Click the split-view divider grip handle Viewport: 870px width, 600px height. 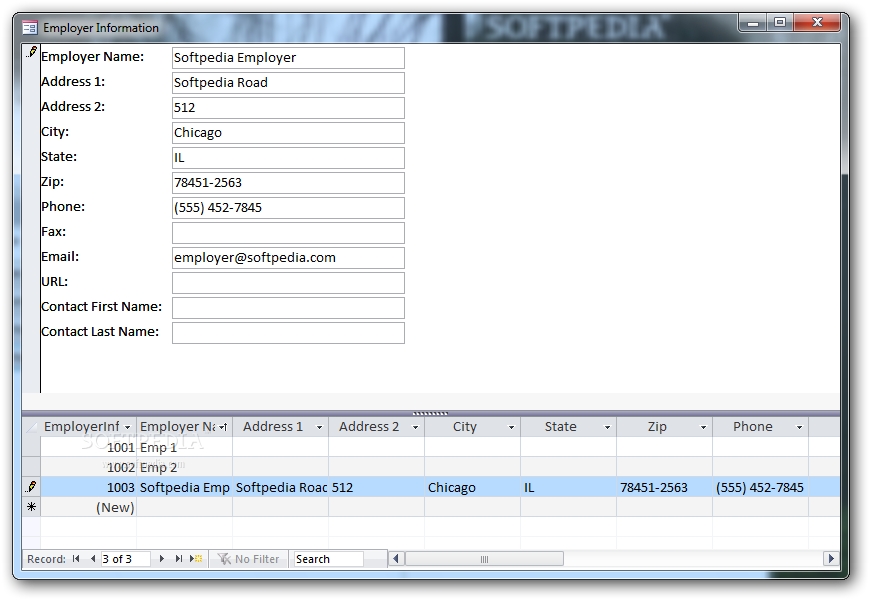pyautogui.click(x=431, y=413)
